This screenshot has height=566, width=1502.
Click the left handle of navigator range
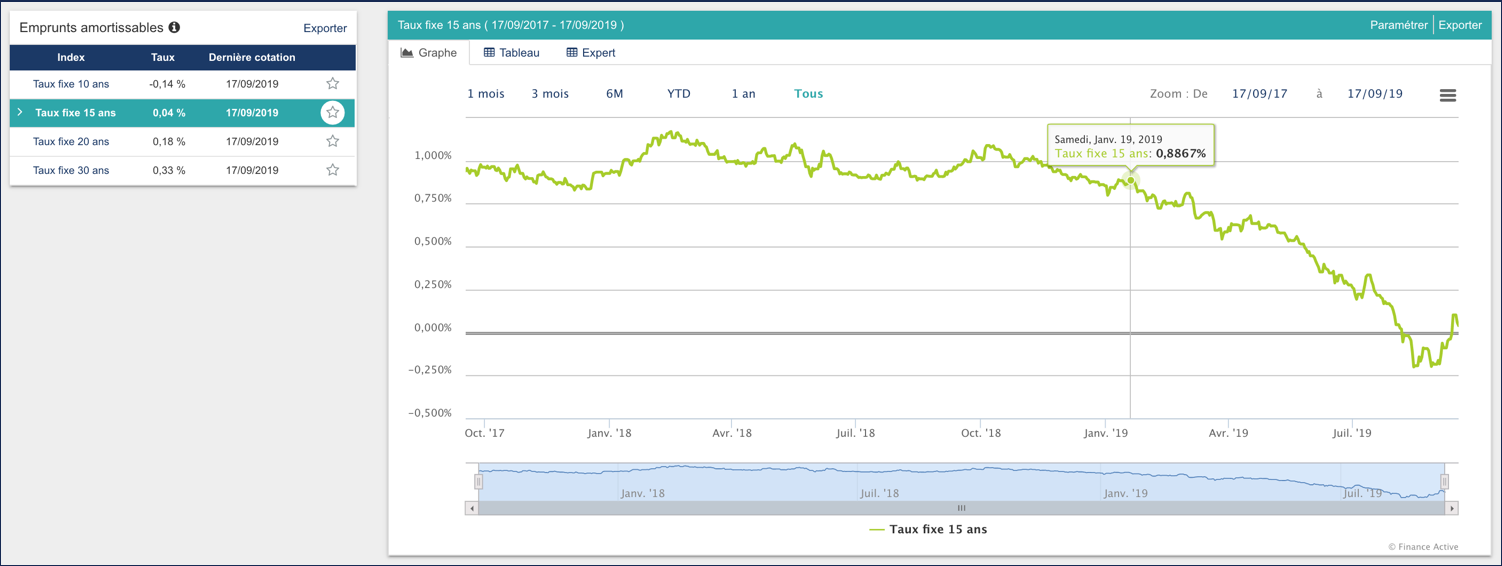point(479,481)
